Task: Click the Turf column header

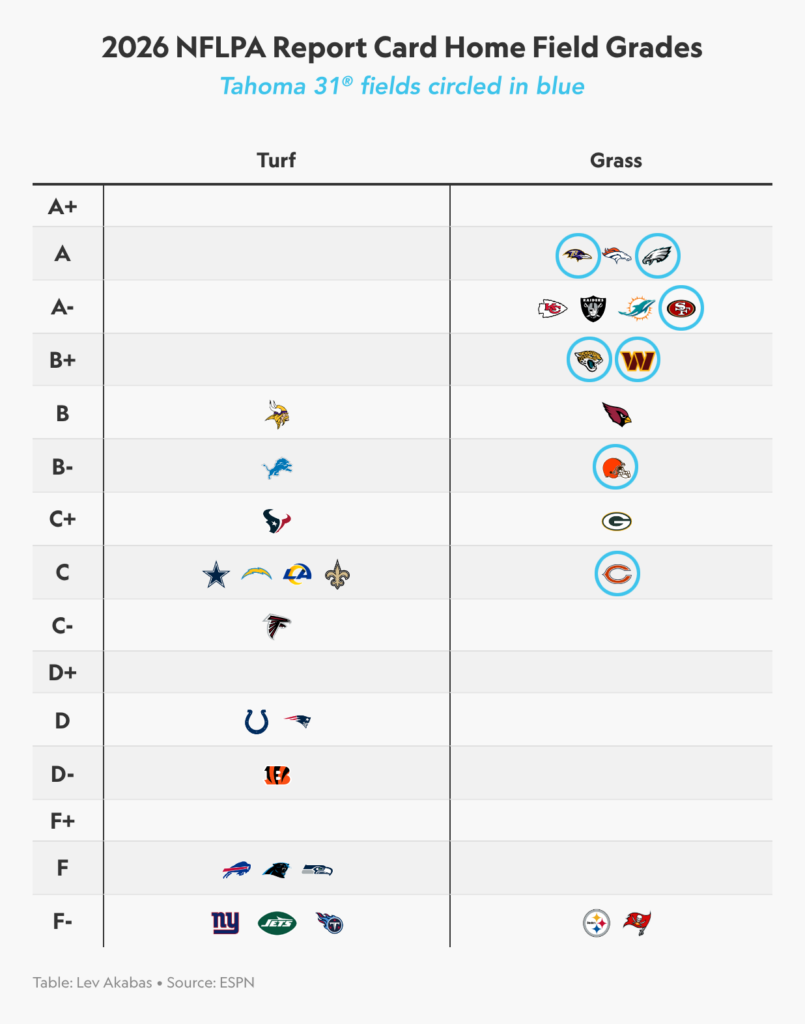Action: [276, 160]
